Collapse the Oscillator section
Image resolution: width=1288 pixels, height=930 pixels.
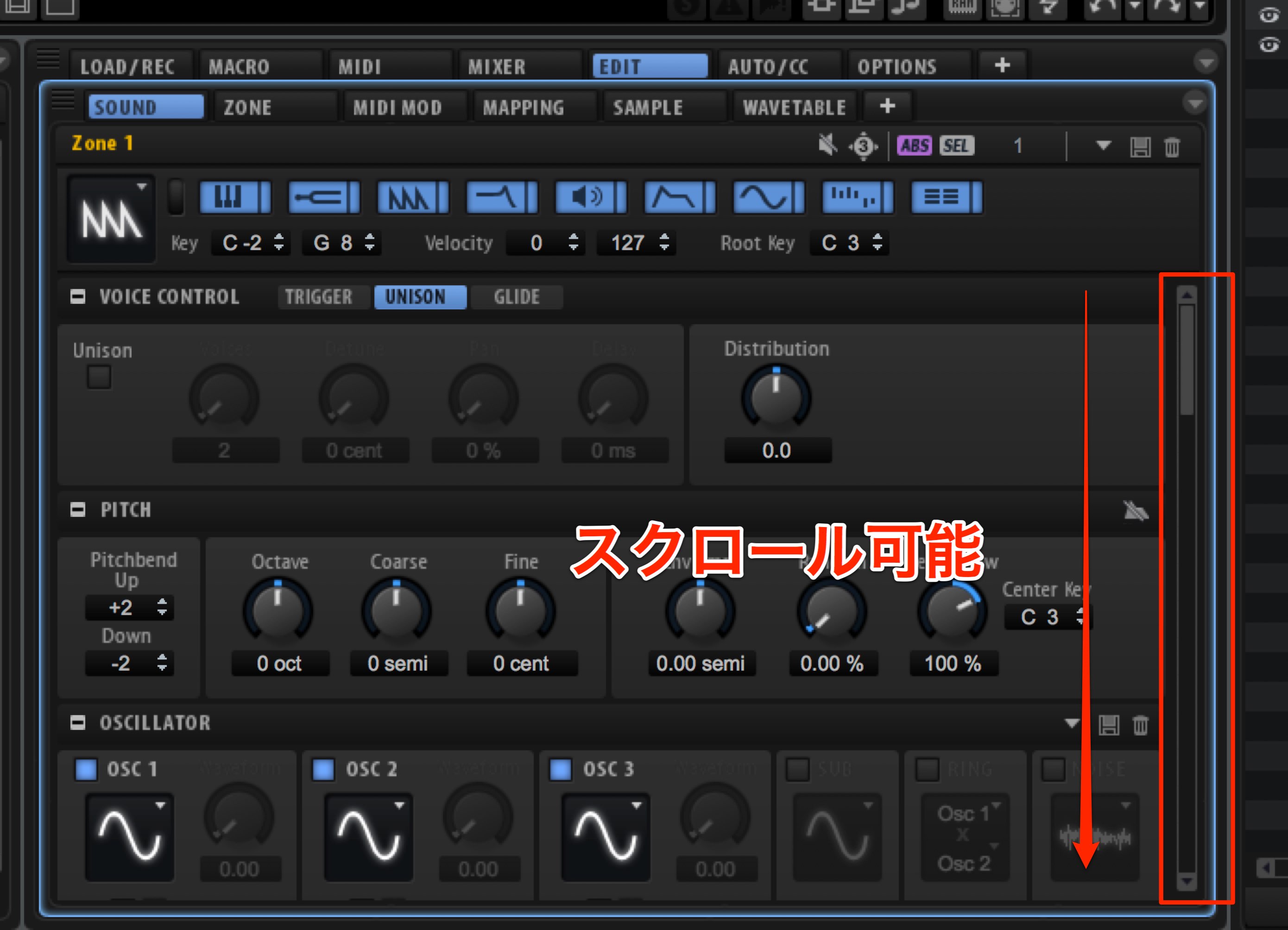click(78, 723)
